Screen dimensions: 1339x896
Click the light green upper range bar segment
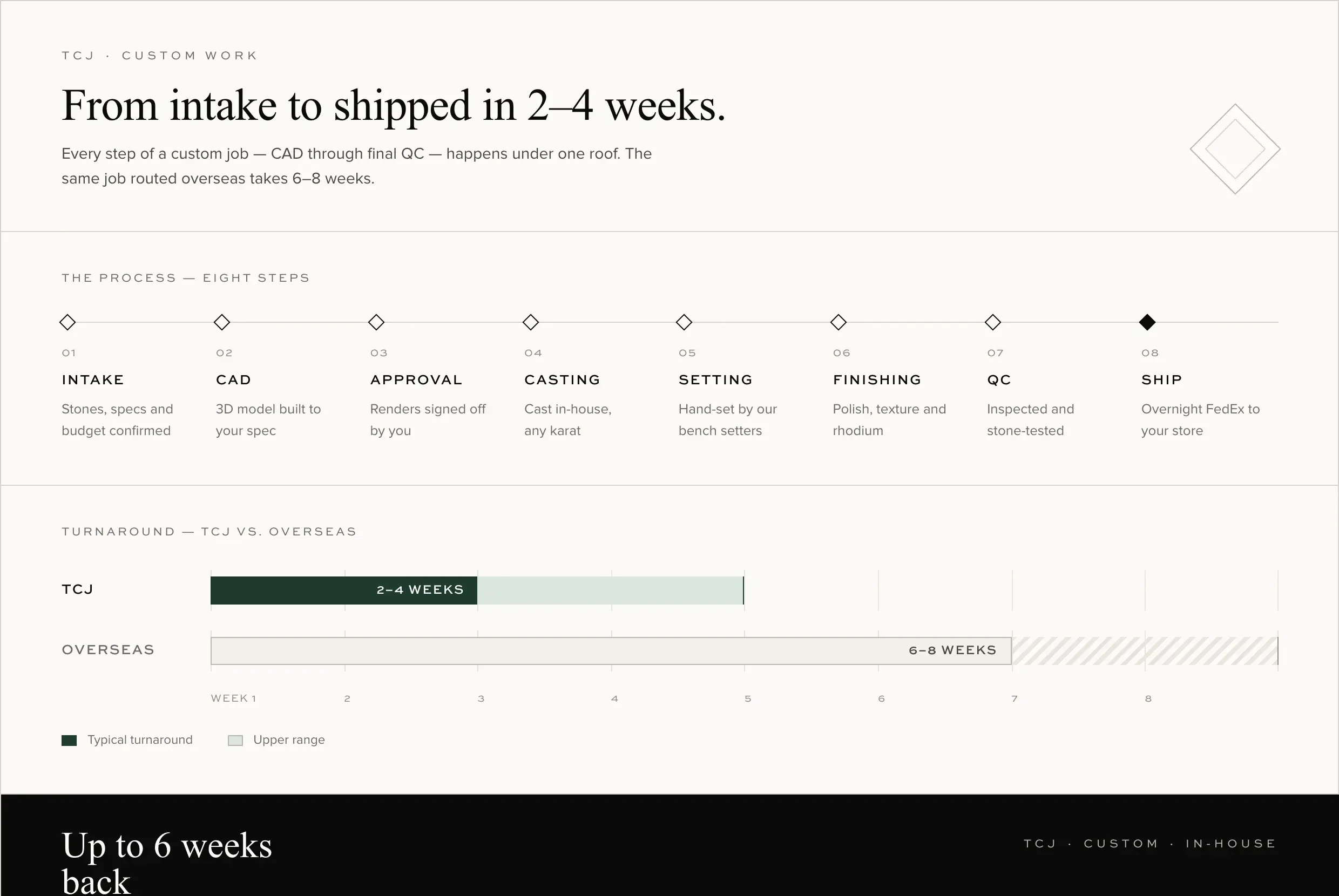(x=610, y=590)
